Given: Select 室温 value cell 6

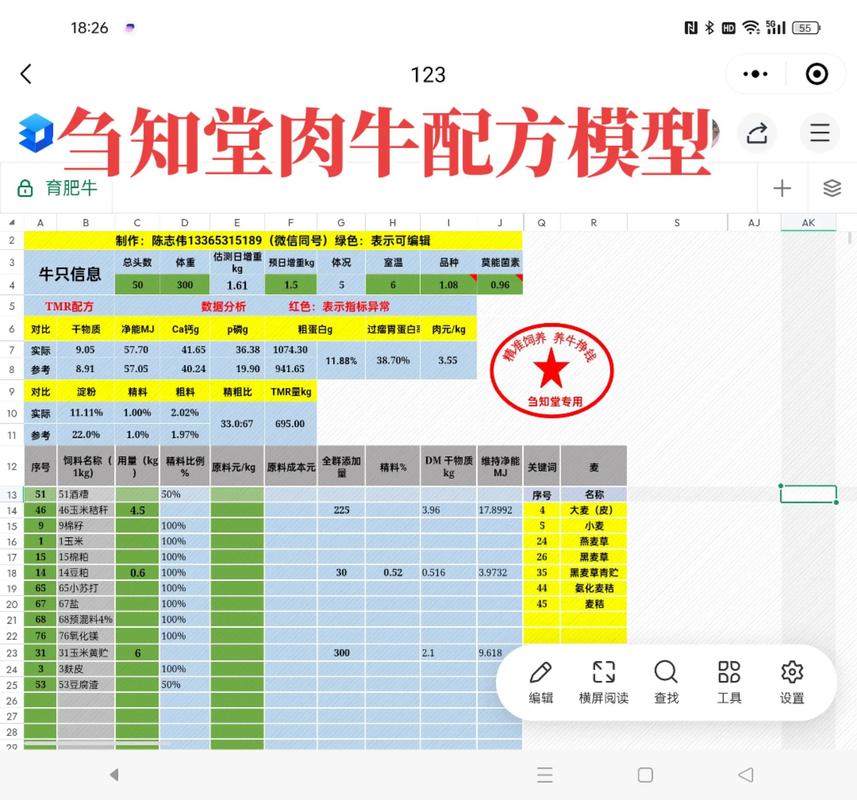Looking at the screenshot, I should [x=393, y=285].
